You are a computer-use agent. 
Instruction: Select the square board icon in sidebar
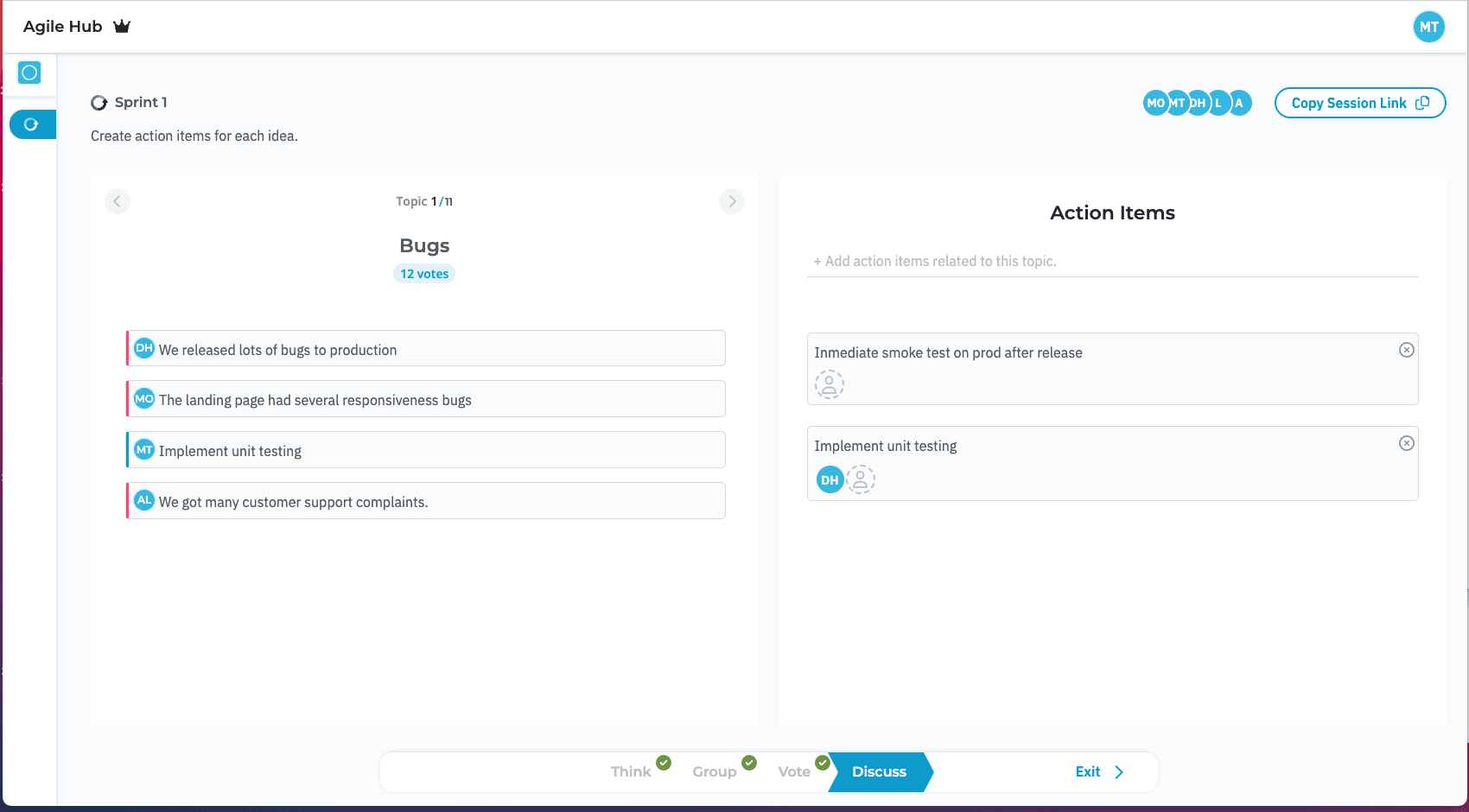(29, 73)
